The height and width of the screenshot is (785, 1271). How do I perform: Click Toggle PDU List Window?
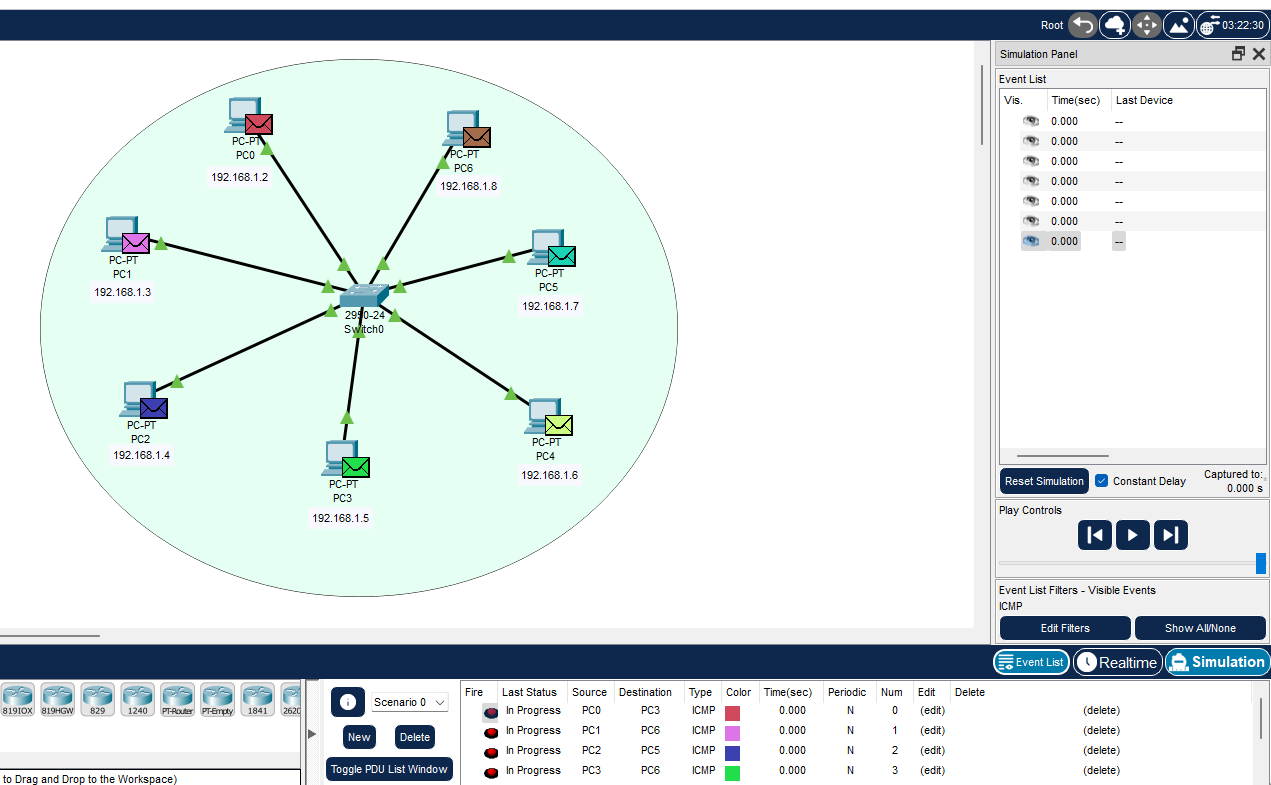coord(389,769)
